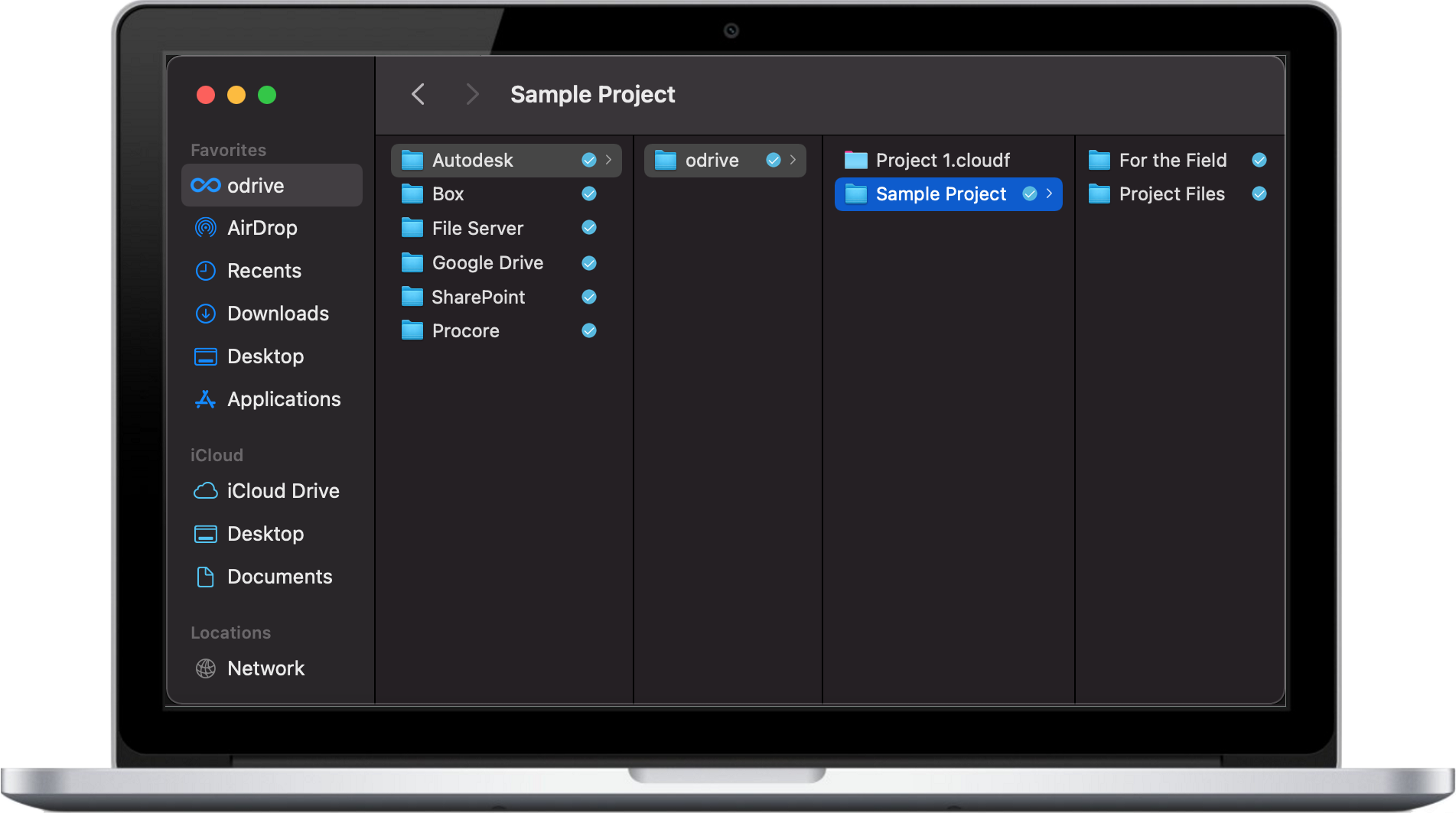This screenshot has width=1456, height=813.
Task: Click the back navigation arrow
Action: pyautogui.click(x=418, y=93)
